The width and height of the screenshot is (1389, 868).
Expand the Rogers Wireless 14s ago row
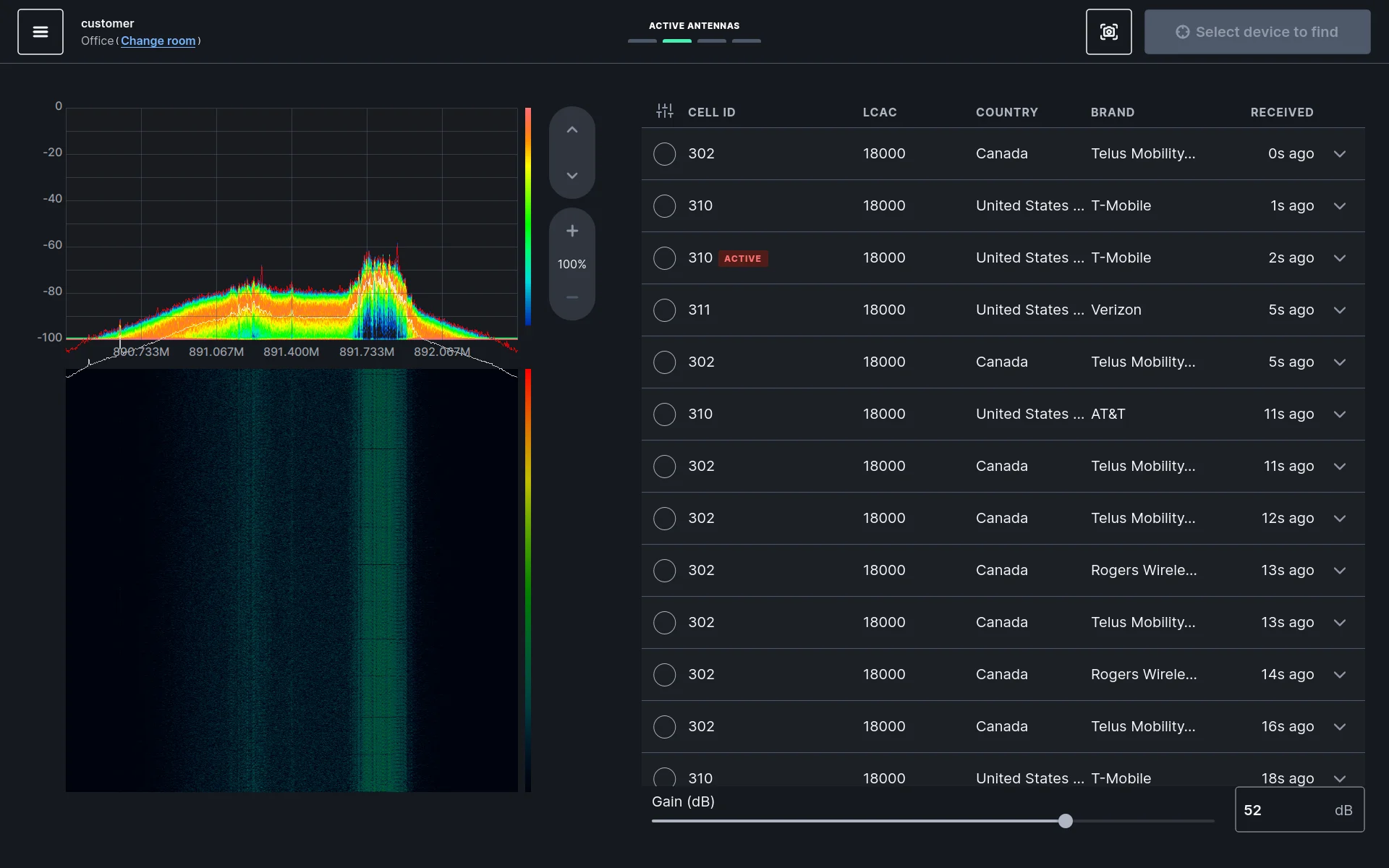coord(1340,675)
